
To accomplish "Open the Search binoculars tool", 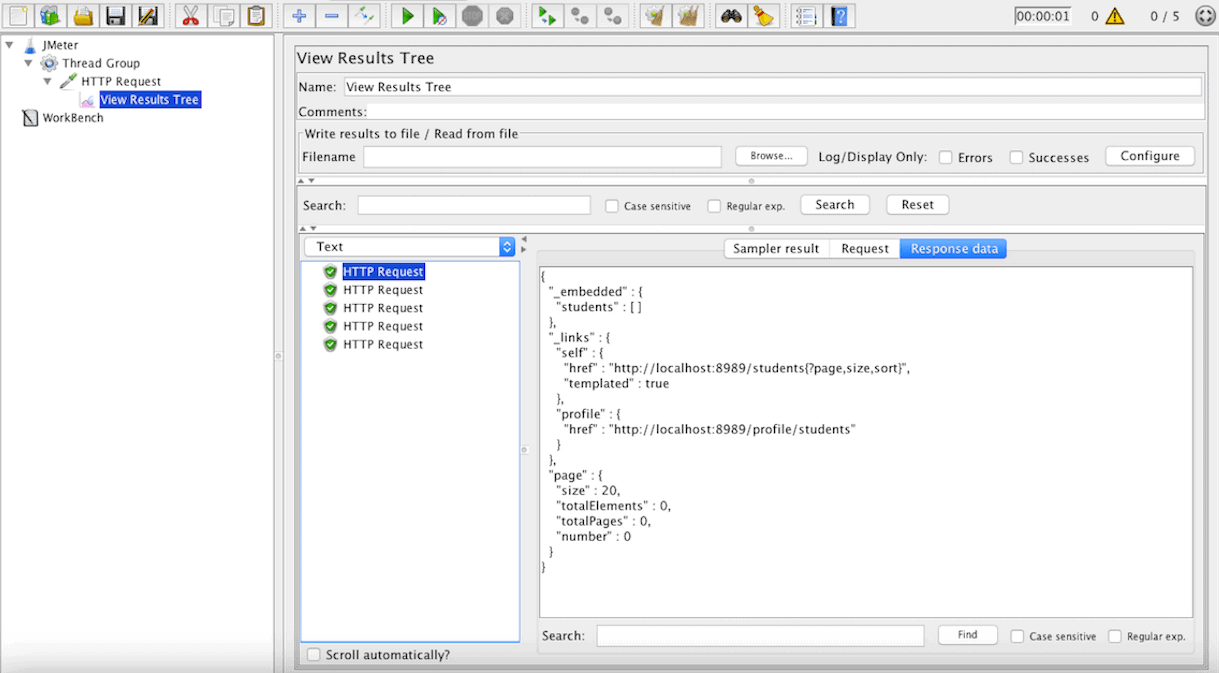I will [731, 15].
